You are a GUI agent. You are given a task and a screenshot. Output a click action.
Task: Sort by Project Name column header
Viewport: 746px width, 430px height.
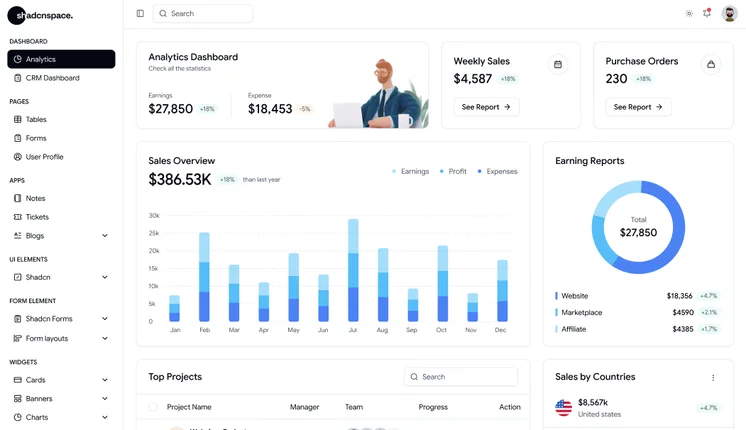coord(189,407)
